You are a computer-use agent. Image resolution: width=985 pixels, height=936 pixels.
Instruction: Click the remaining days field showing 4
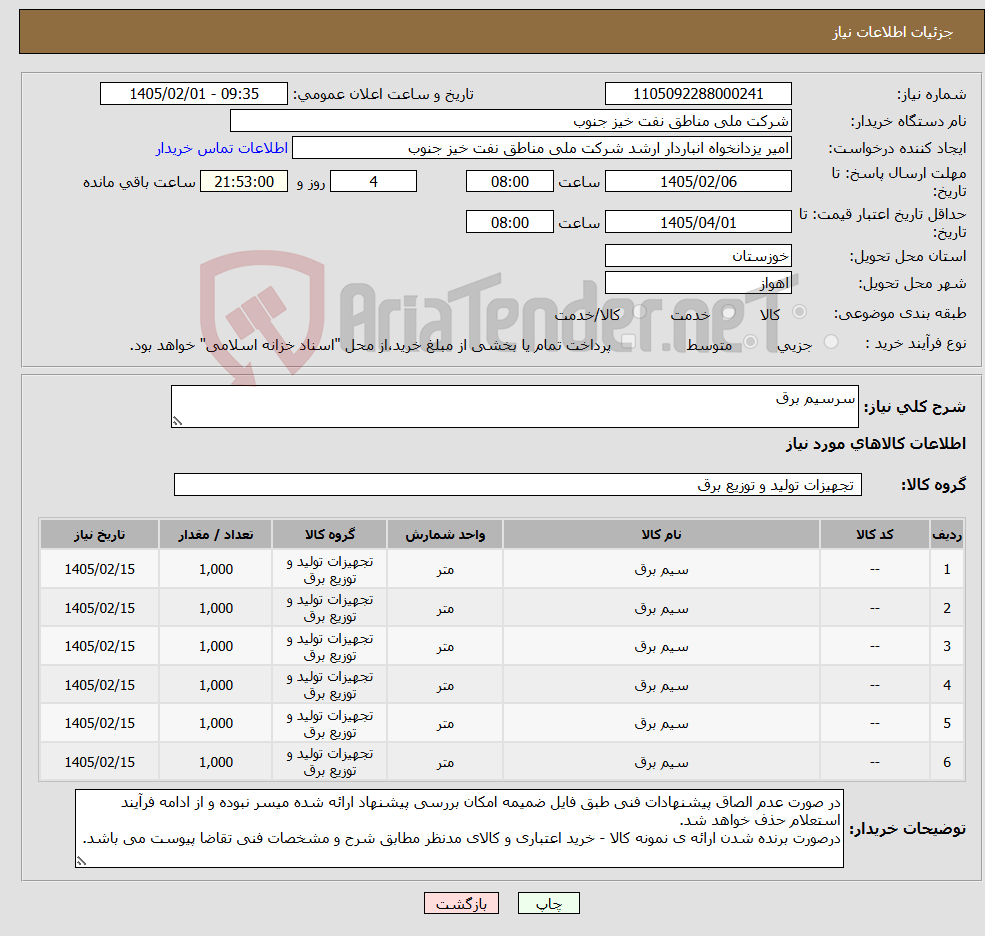[x=373, y=182]
